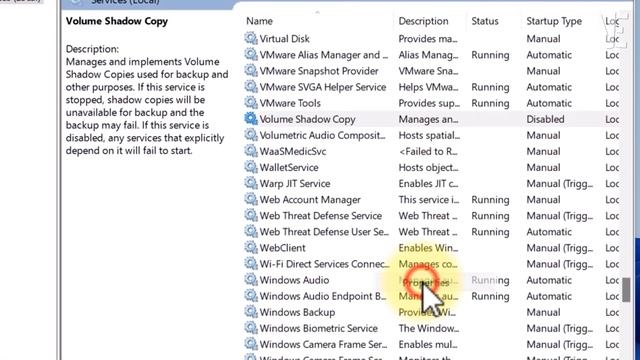This screenshot has height=360, width=640.
Task: Select the Web Threat Defense Service name
Action: (x=321, y=216)
